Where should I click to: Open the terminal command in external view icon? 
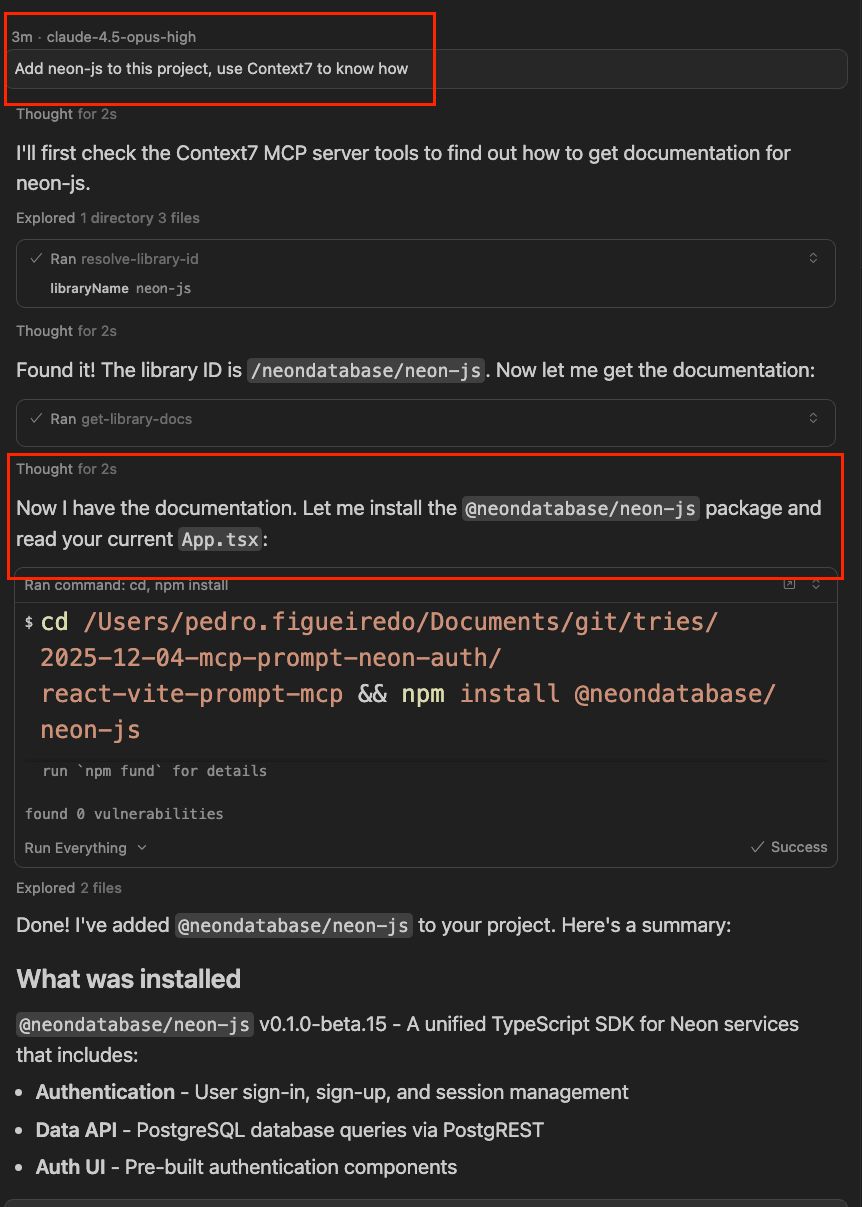(x=789, y=585)
